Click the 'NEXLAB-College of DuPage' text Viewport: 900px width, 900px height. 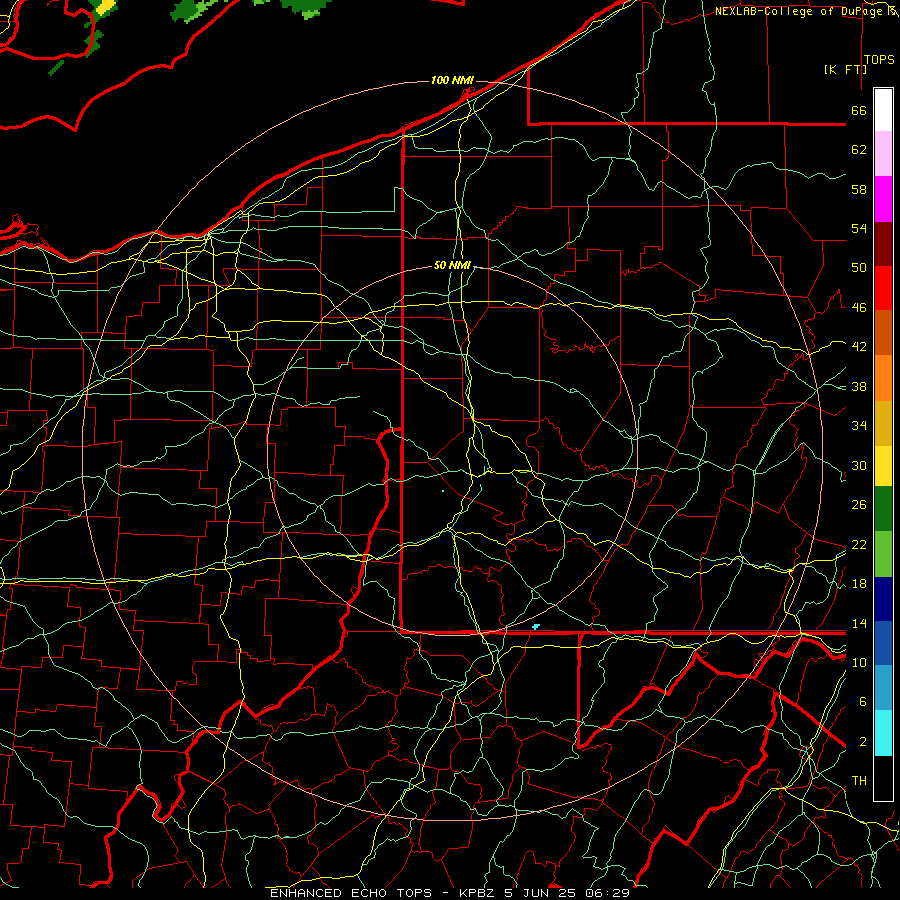797,11
